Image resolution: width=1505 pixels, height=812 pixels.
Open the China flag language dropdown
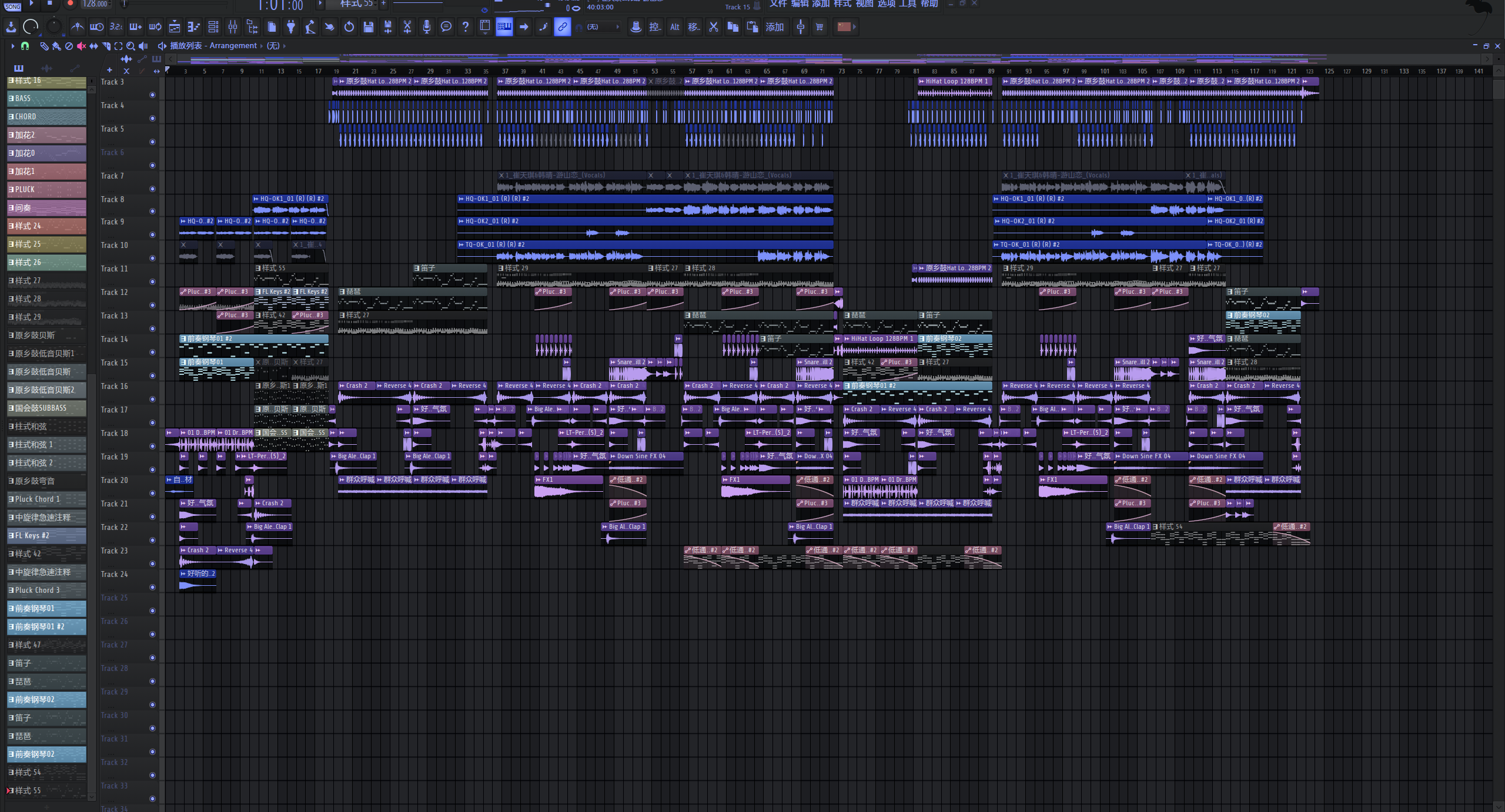[x=845, y=27]
